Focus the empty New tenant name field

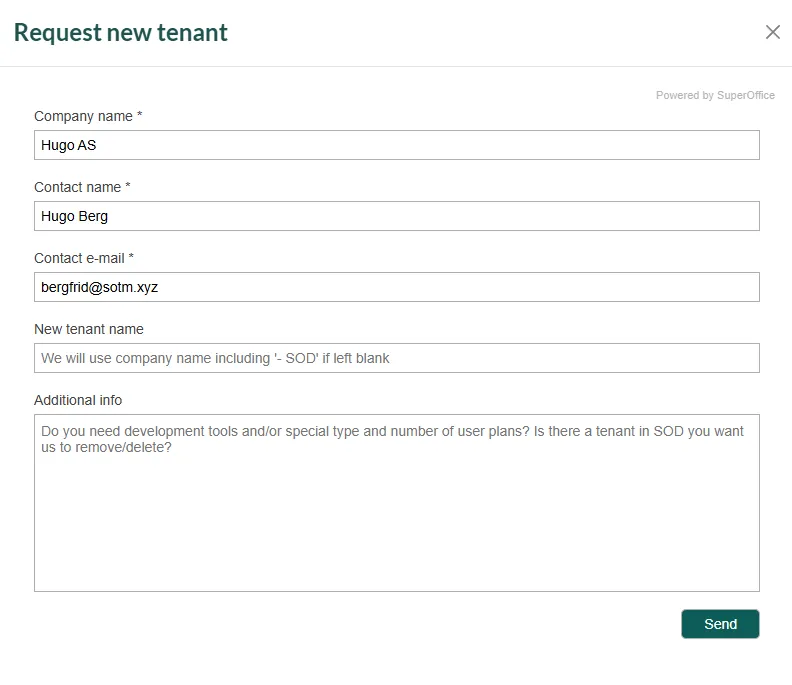(x=396, y=358)
